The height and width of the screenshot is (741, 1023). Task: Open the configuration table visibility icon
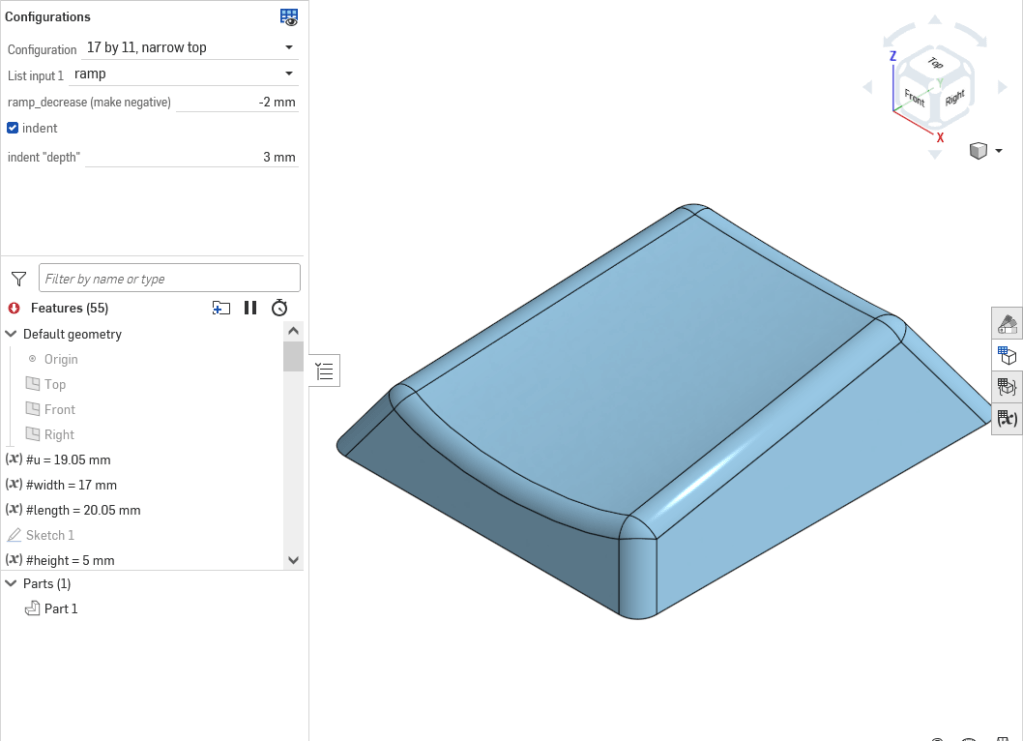tap(289, 17)
